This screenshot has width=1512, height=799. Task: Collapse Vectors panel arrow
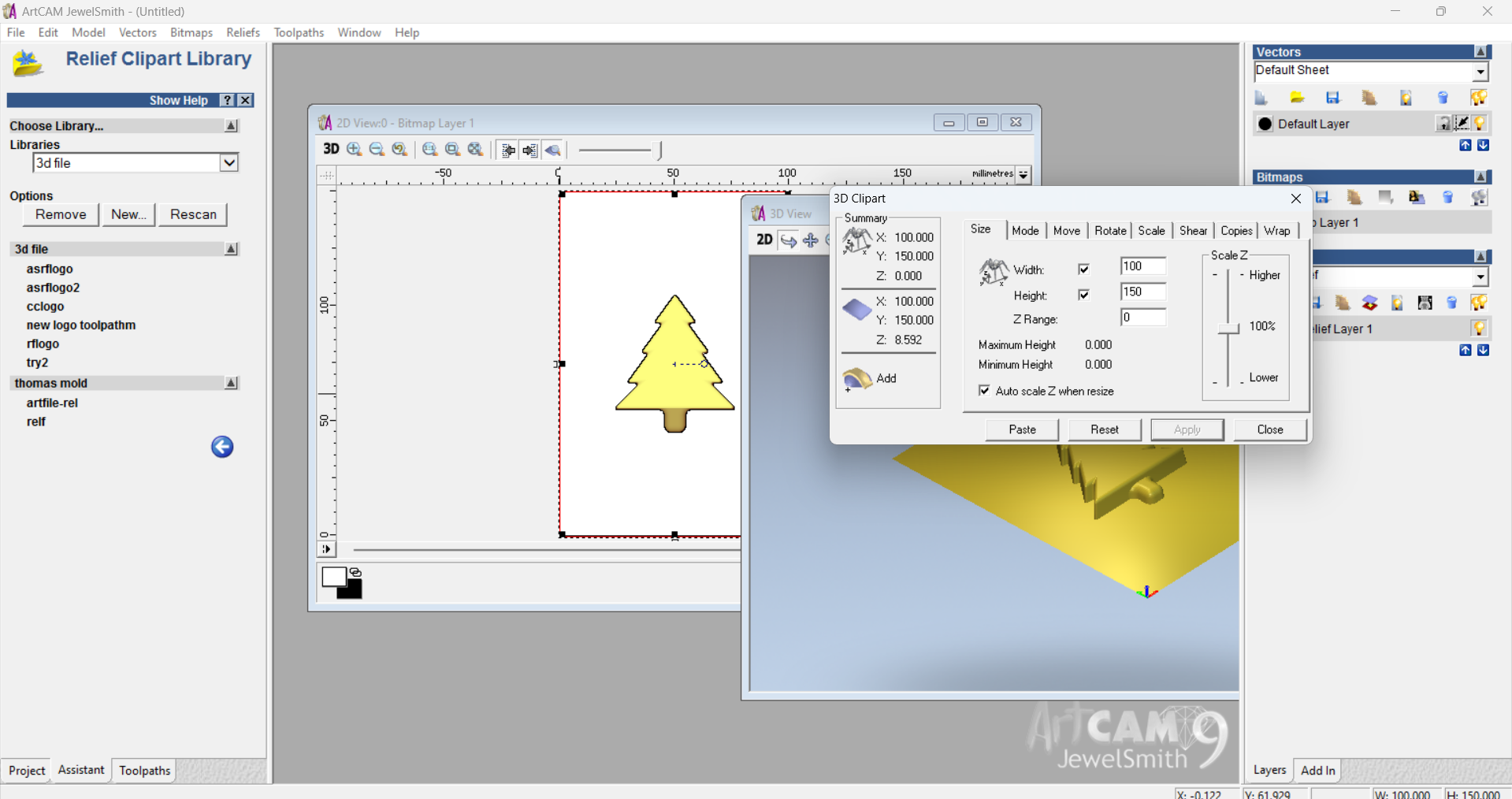[x=1480, y=52]
